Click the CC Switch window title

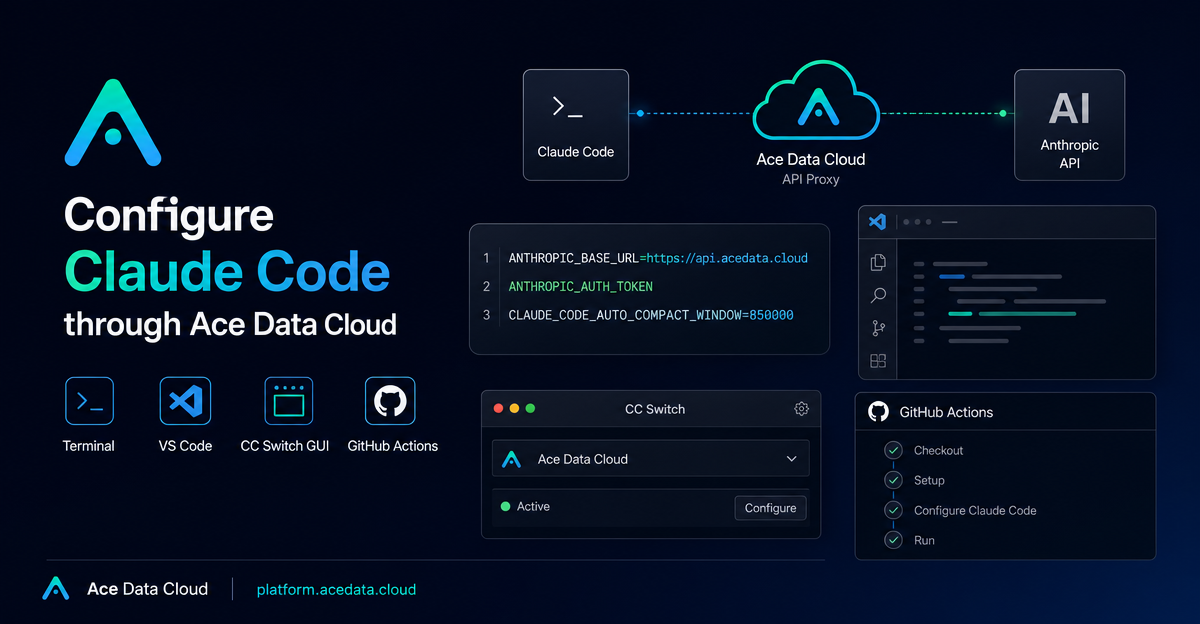tap(655, 409)
